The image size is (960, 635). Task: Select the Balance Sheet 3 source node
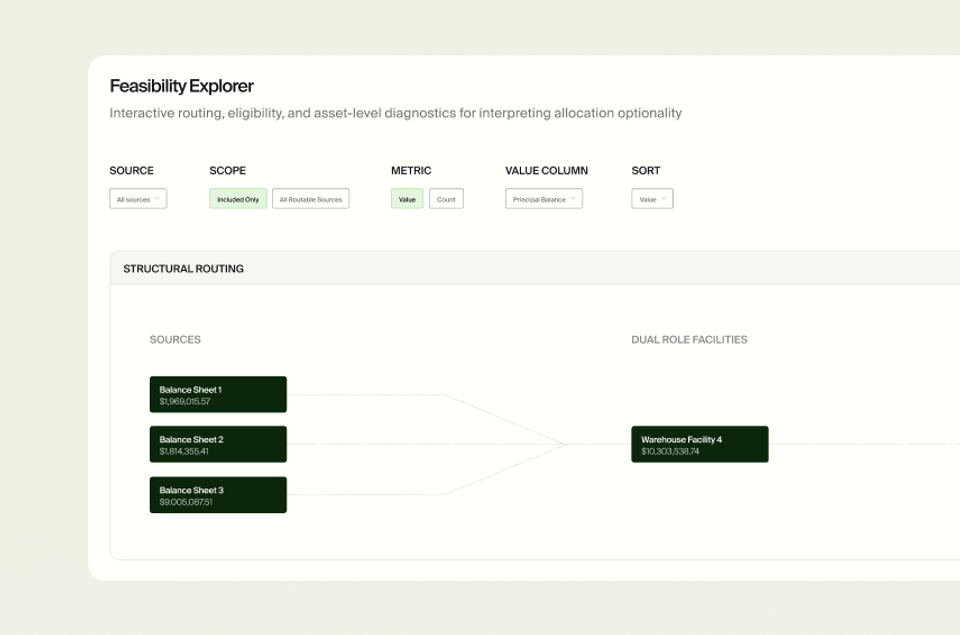[218, 495]
